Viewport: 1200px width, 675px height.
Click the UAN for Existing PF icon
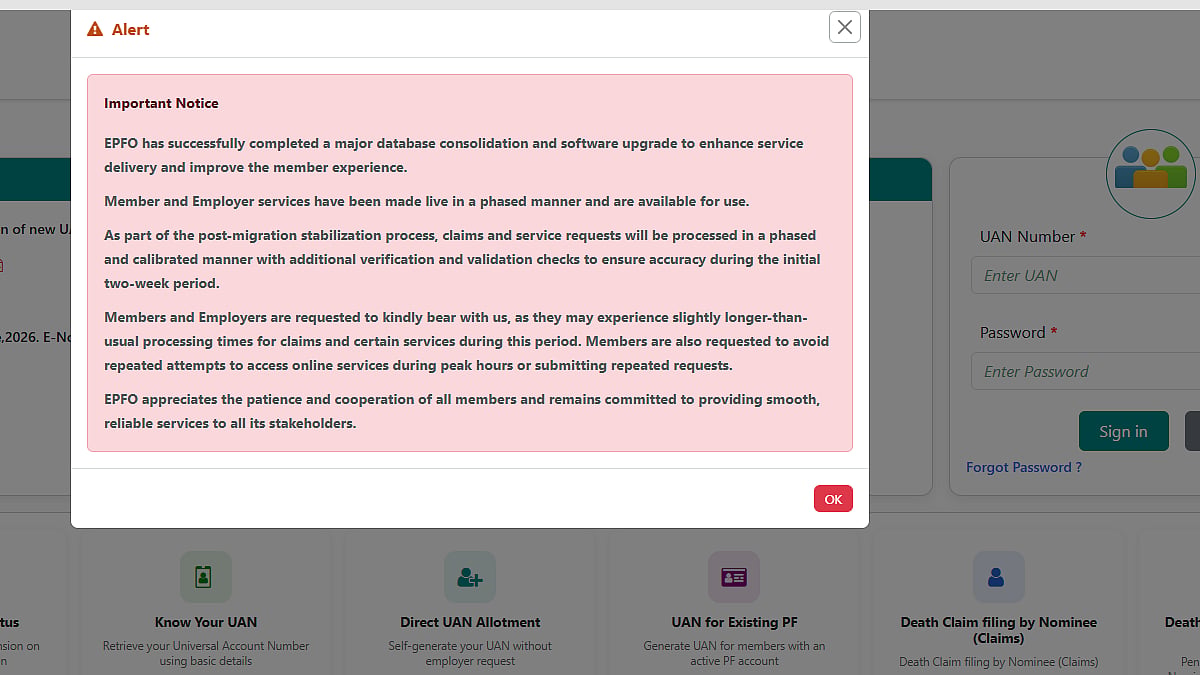pos(734,577)
